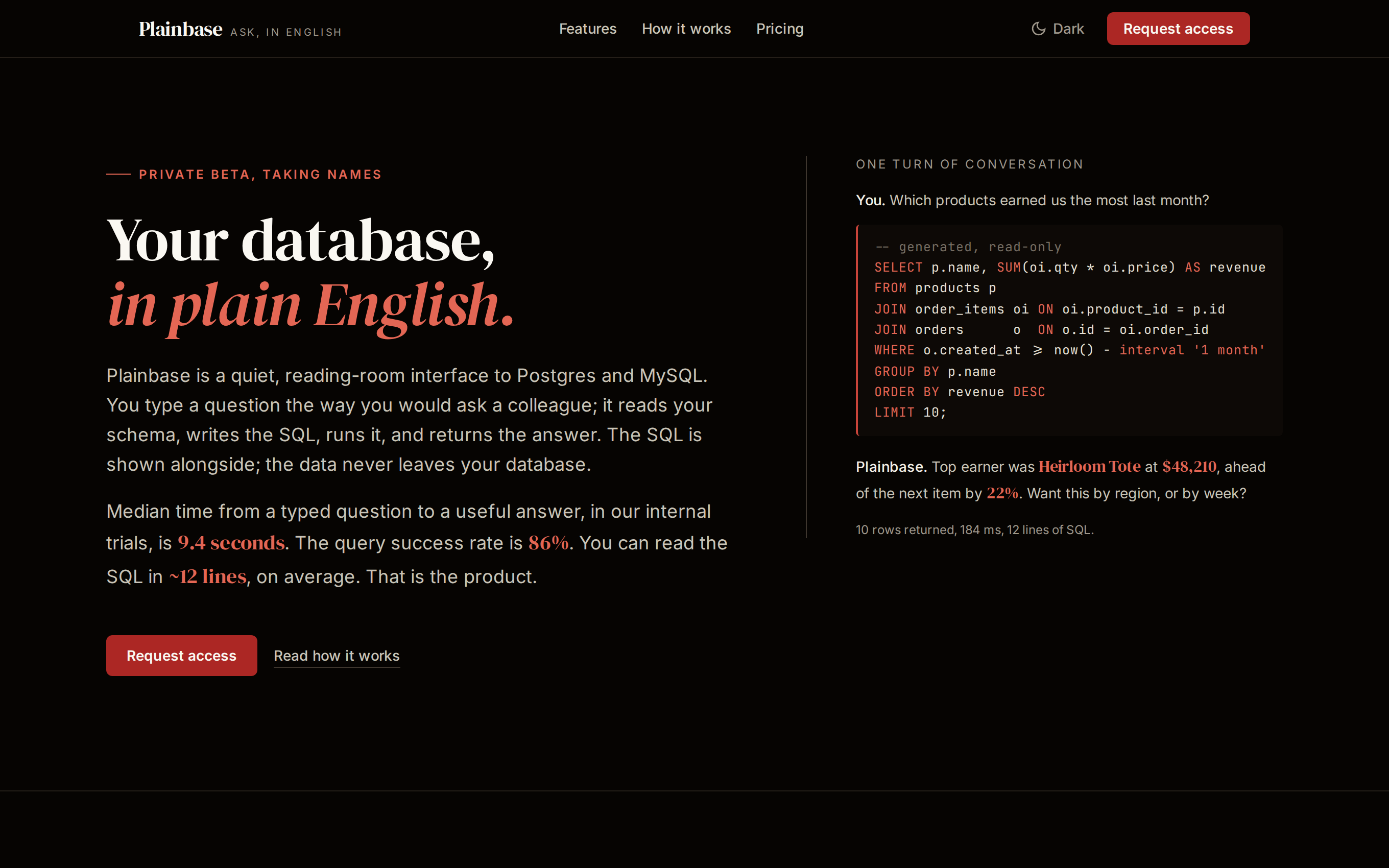Viewport: 1389px width, 868px height.
Task: Click the '22%' figure in the answer
Action: [1002, 493]
